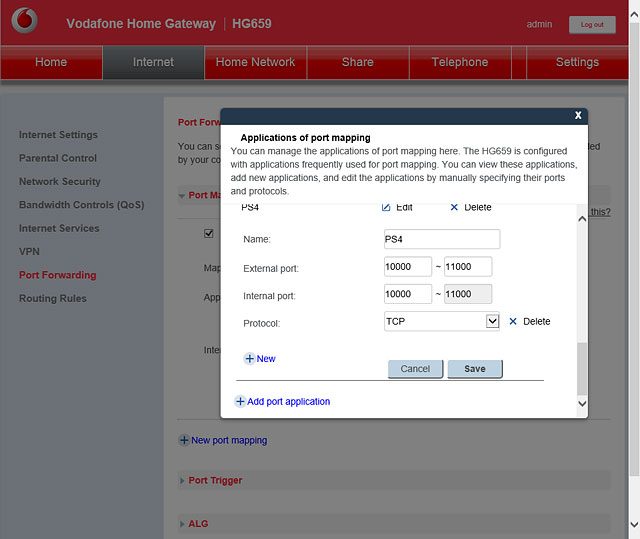Open the VPN sidebar item

tap(29, 251)
